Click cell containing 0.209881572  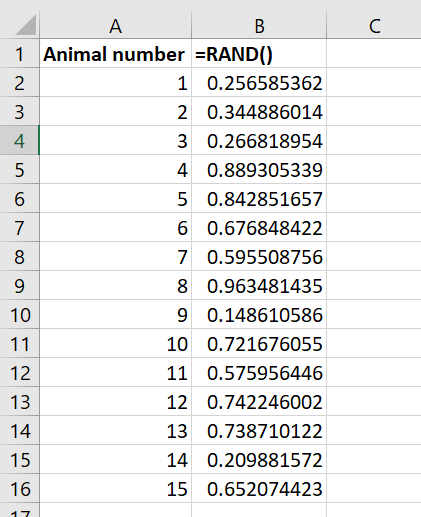(259, 459)
